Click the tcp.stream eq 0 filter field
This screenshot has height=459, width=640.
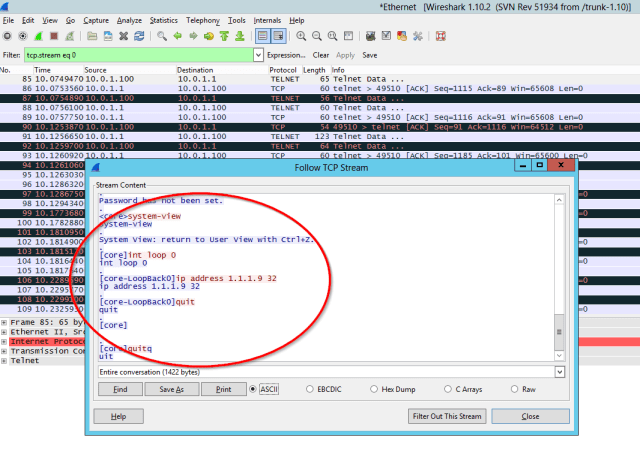(139, 55)
